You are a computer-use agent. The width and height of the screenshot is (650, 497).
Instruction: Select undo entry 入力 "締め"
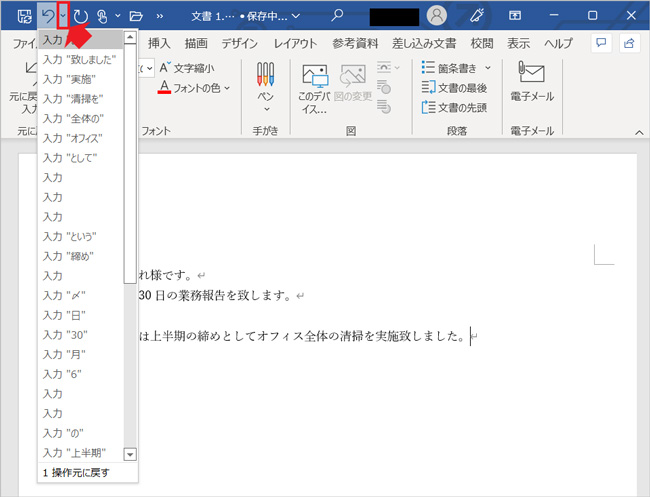click(x=80, y=256)
